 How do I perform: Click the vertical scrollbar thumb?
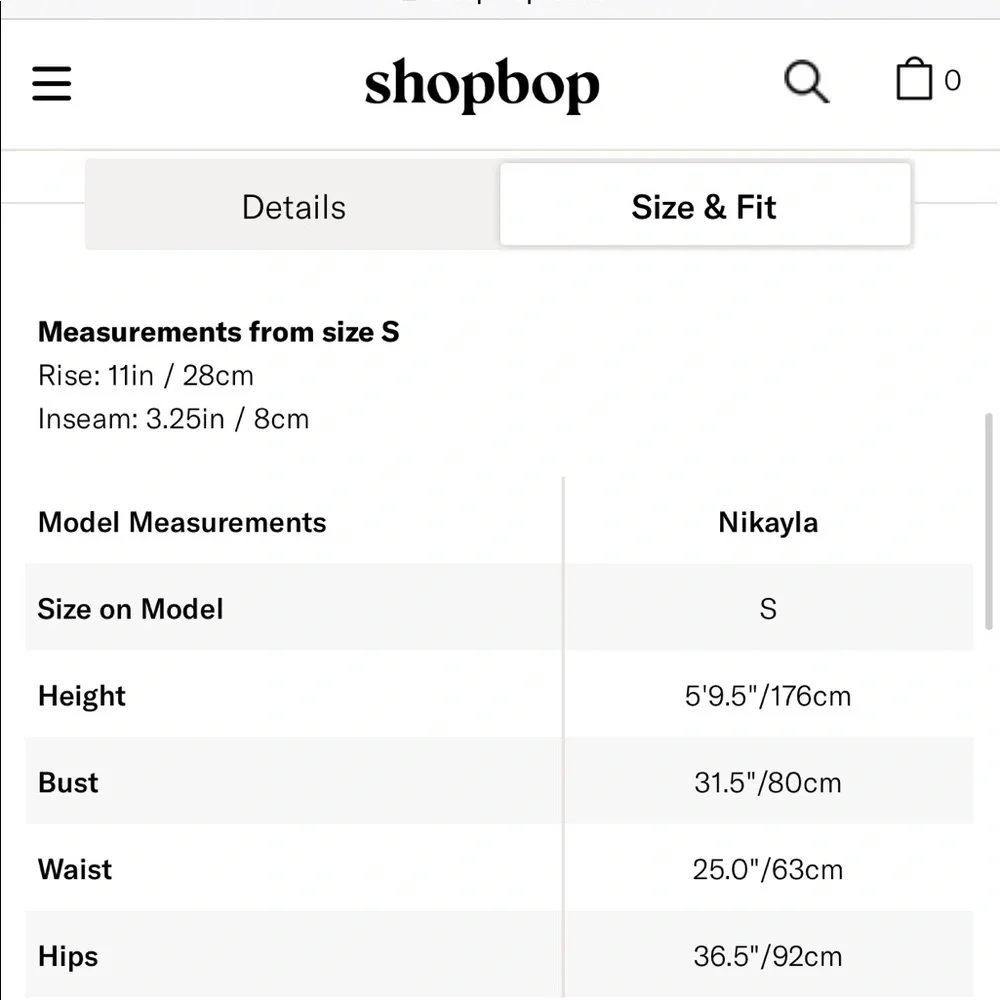click(x=989, y=521)
